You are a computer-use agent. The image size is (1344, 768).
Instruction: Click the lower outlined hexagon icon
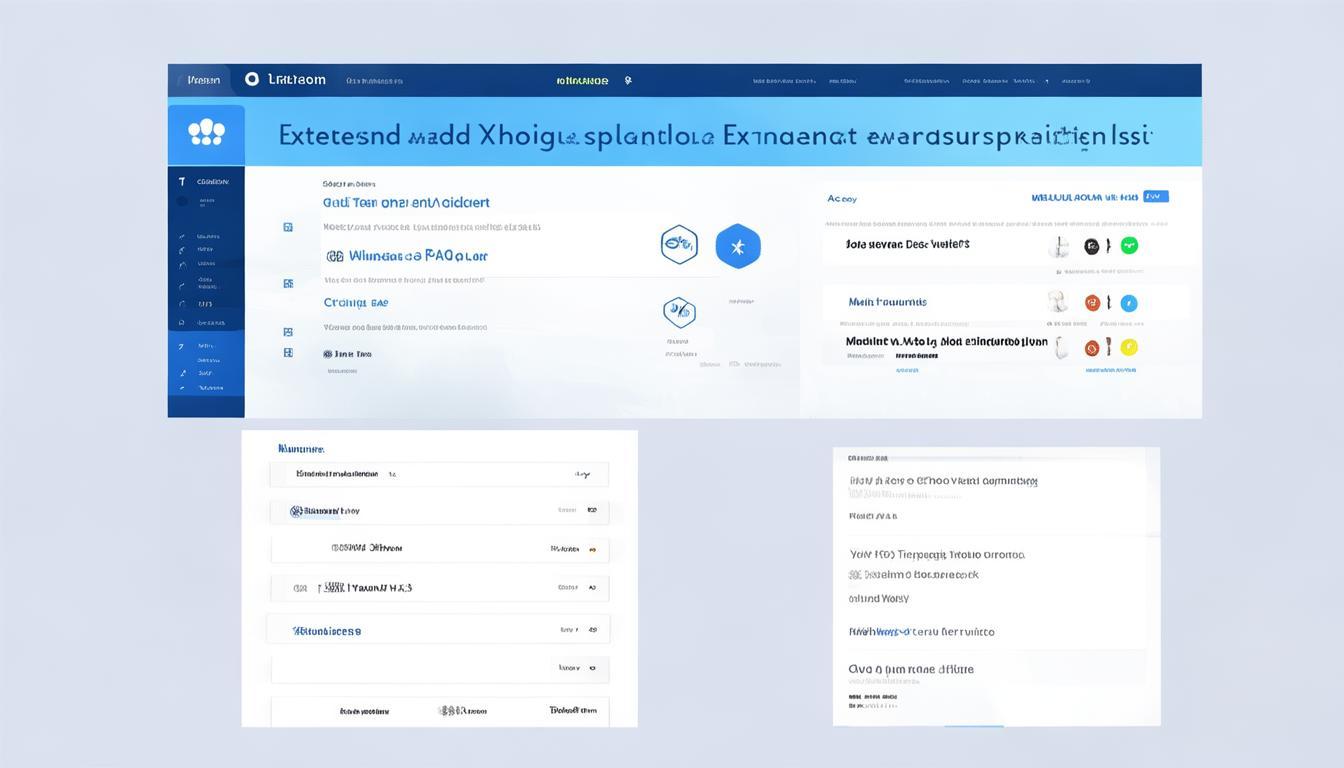(x=679, y=312)
